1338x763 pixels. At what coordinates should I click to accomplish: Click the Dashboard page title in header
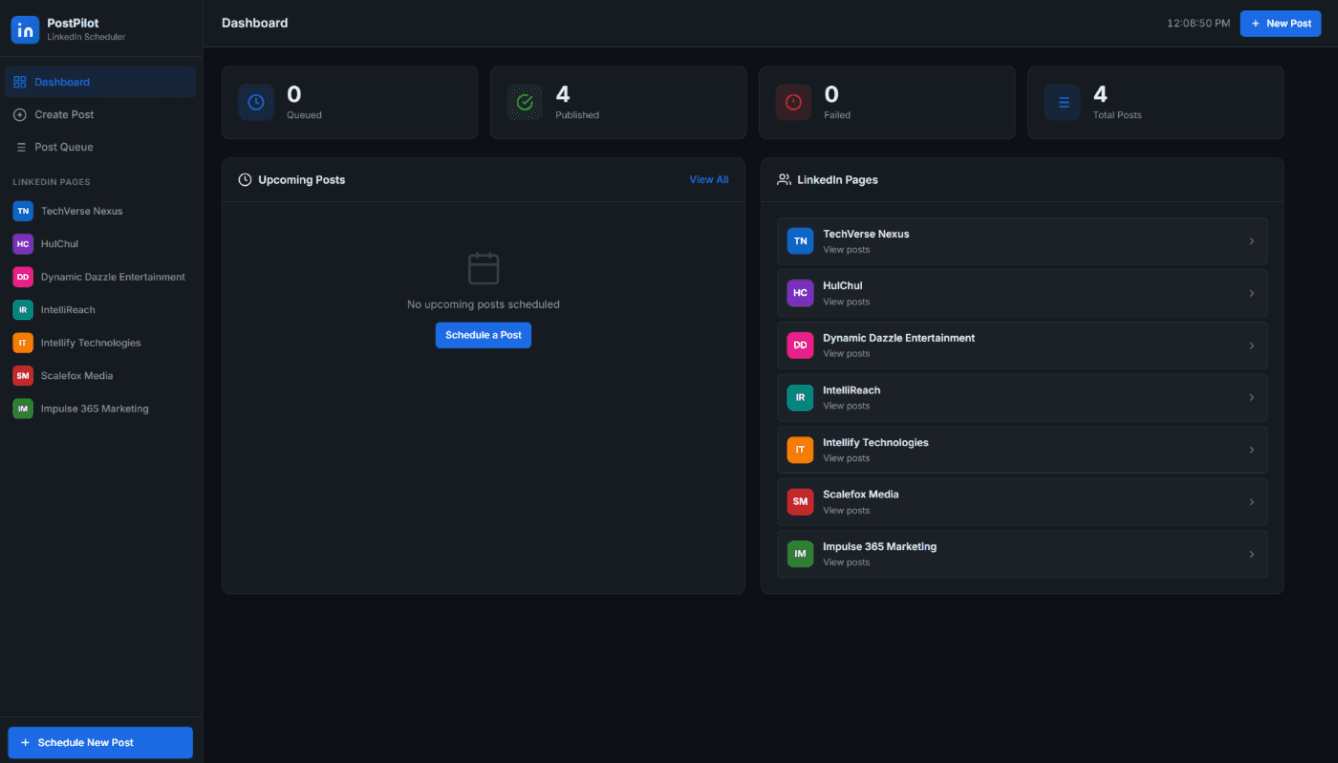[x=255, y=23]
